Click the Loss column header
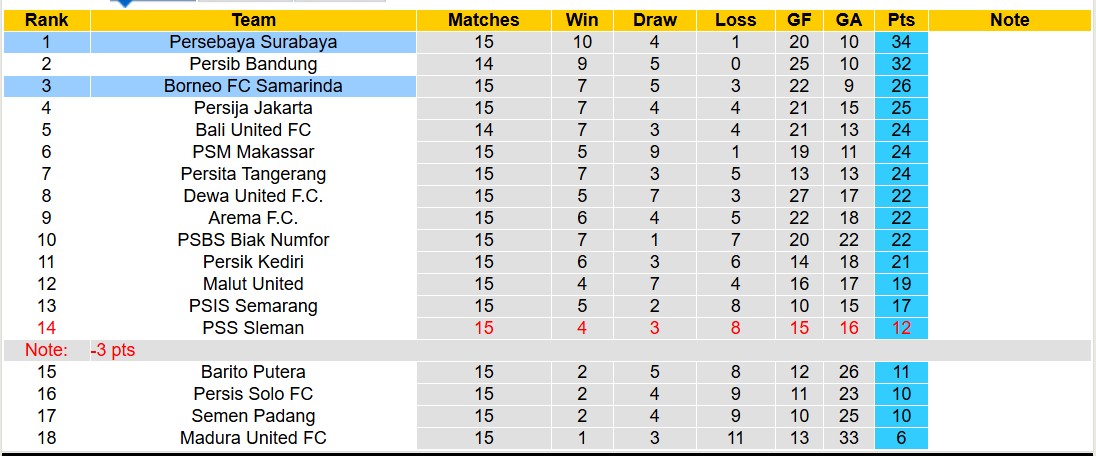The height and width of the screenshot is (456, 1096). (736, 20)
